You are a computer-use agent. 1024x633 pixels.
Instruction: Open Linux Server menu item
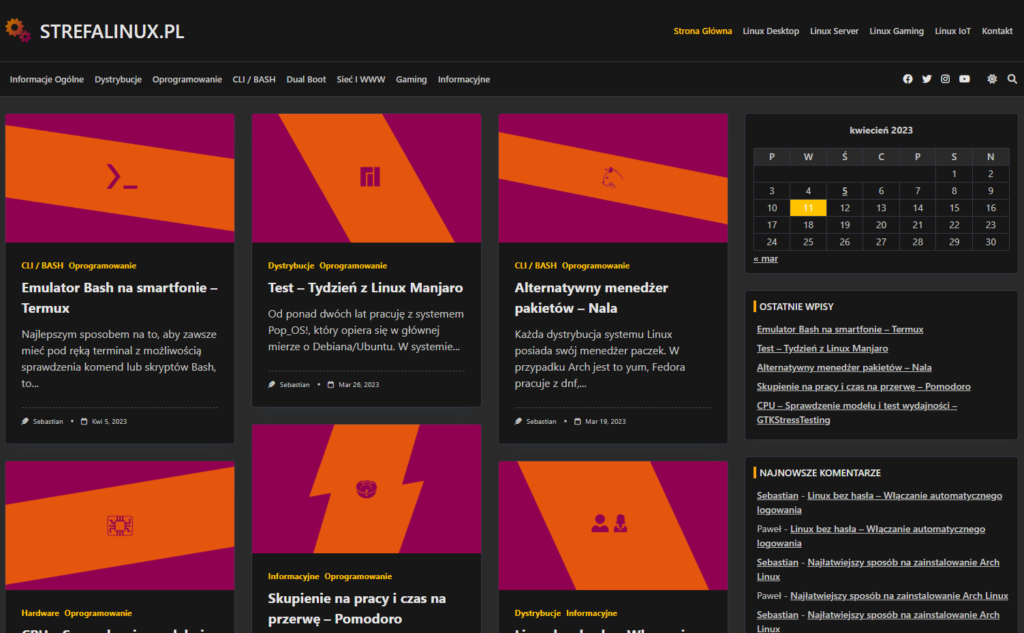point(834,31)
